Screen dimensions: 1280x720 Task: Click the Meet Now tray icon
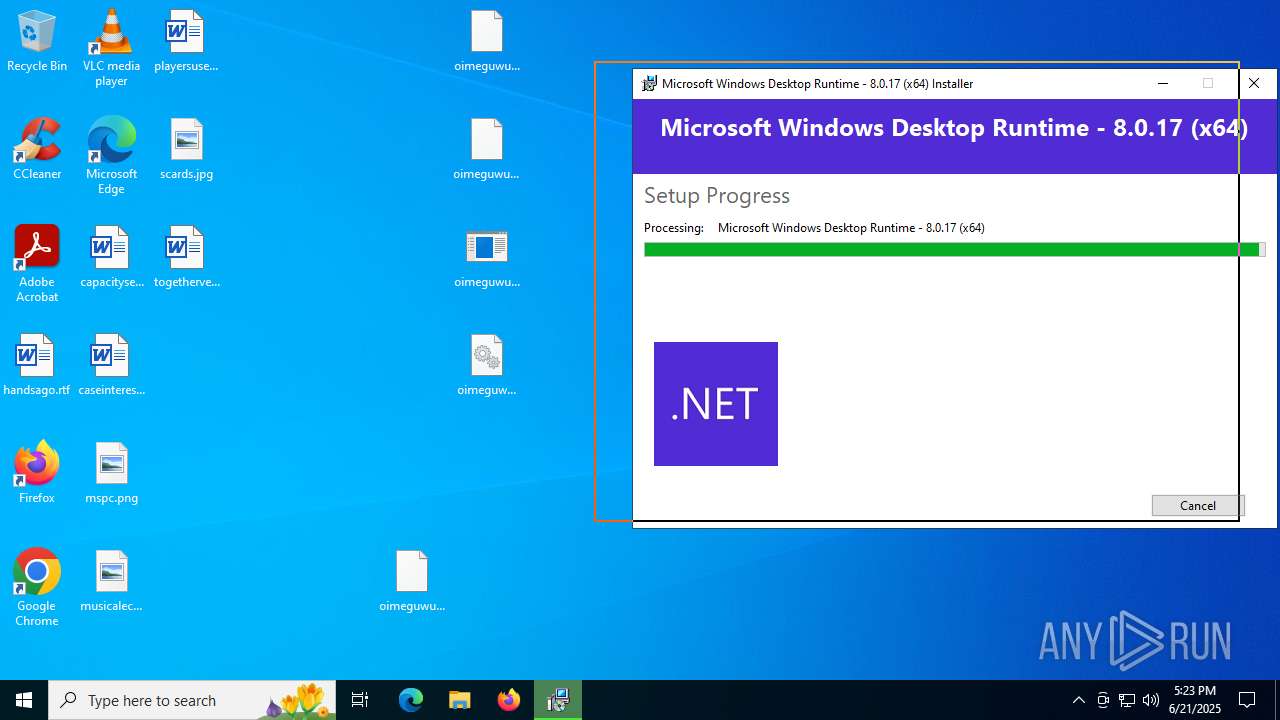1103,700
